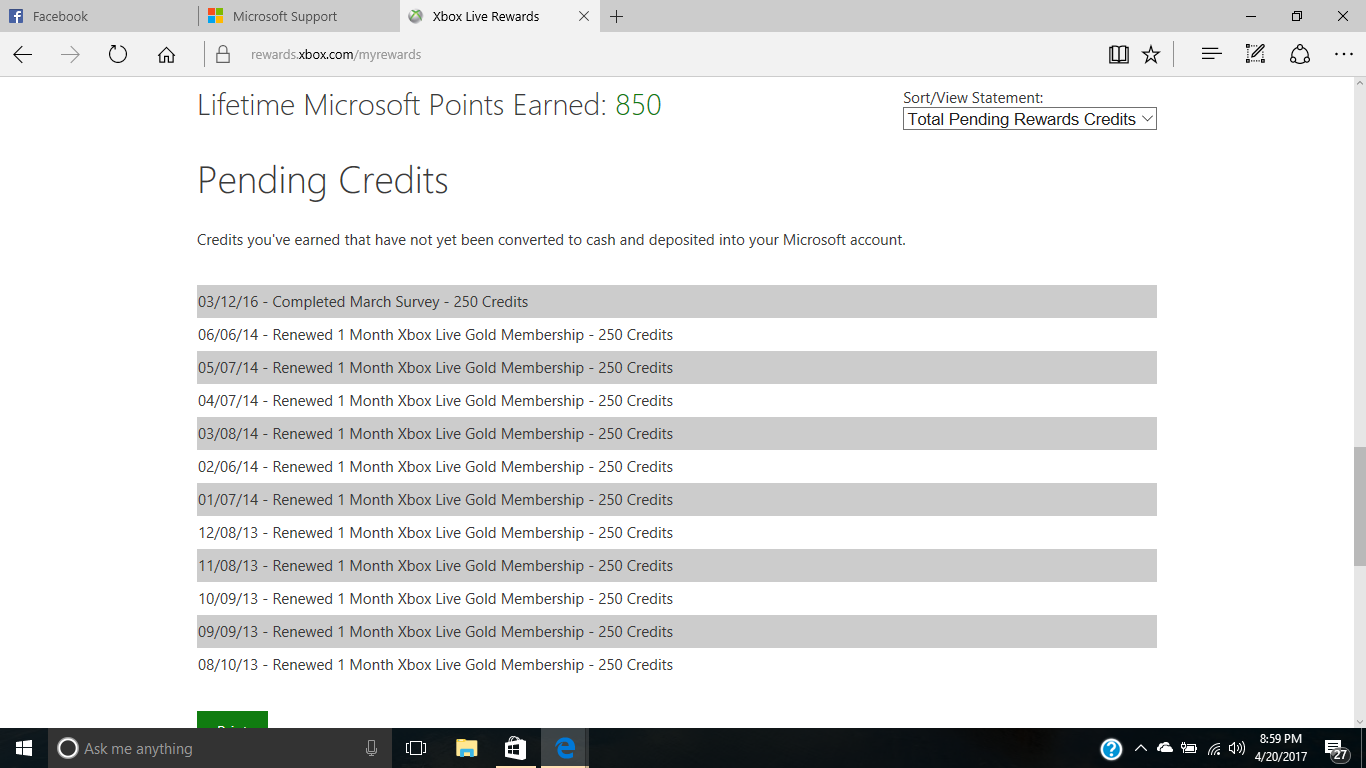The width and height of the screenshot is (1366, 768).
Task: Select the 04/07/14 Gold Membership renewal row
Action: click(x=677, y=401)
